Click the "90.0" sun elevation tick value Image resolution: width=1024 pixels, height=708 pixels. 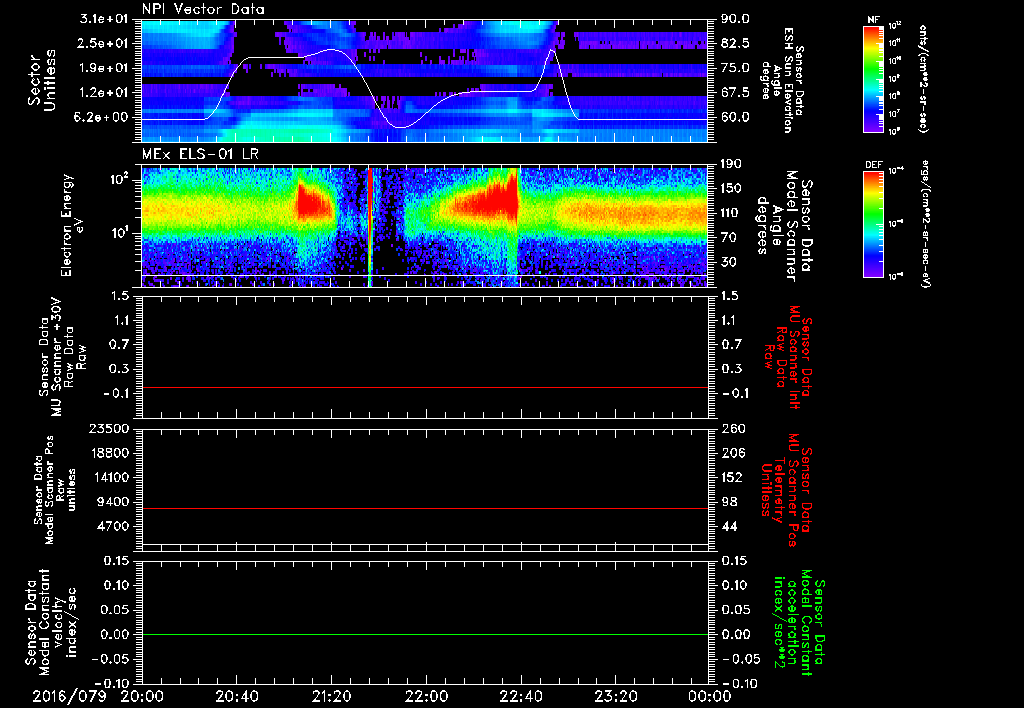pos(735,19)
